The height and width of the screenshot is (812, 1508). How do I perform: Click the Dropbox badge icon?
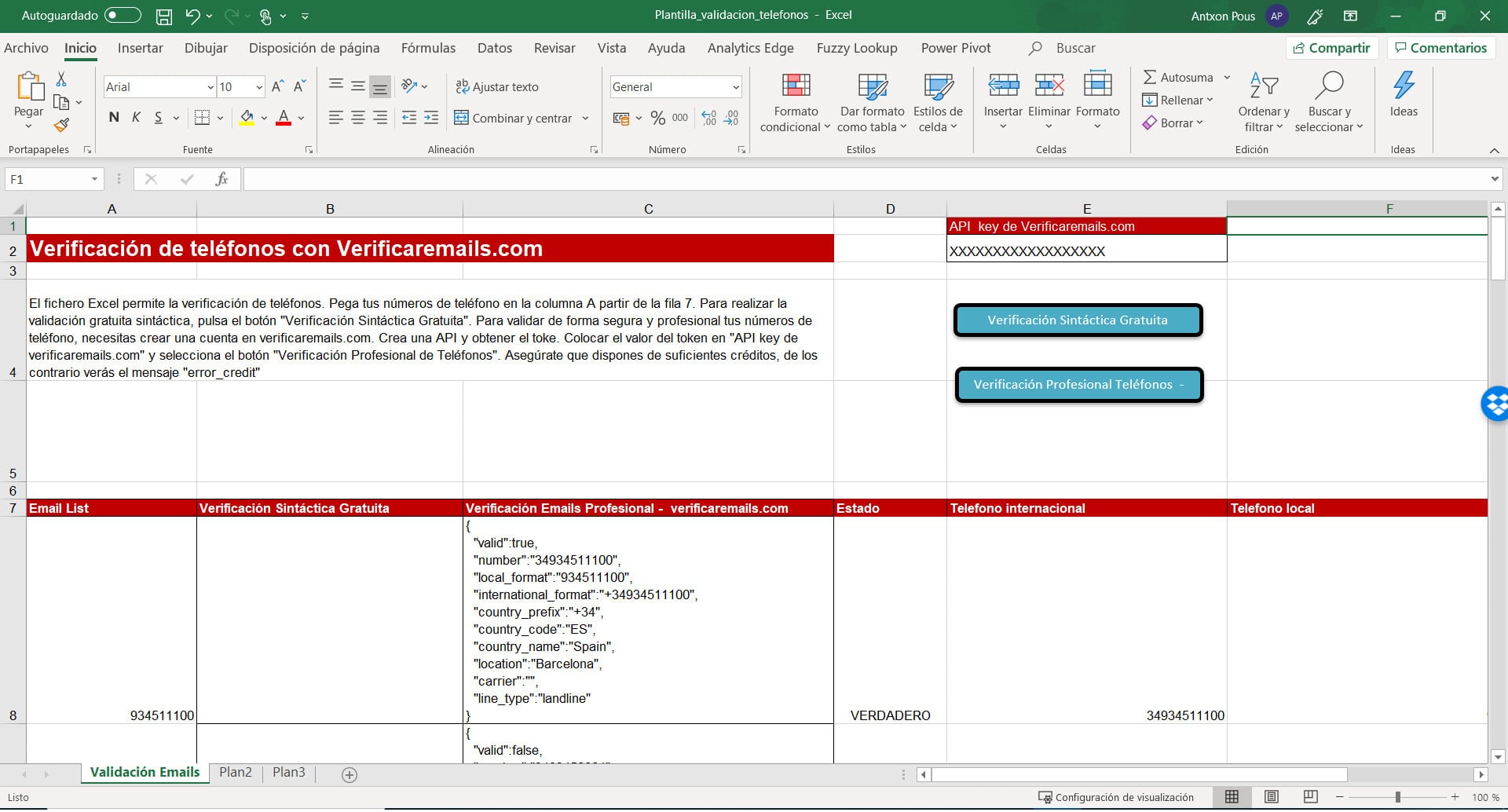(x=1495, y=404)
